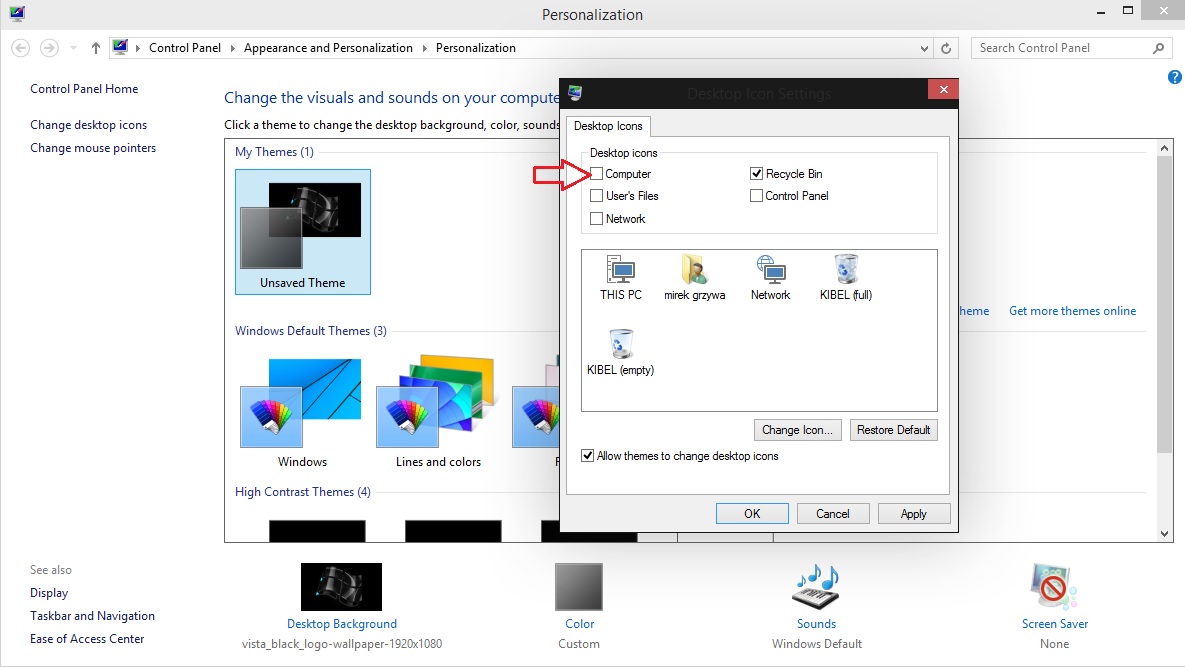The height and width of the screenshot is (667, 1185).
Task: Select the KIBEL (full) recycle bin icon
Action: coord(846,278)
